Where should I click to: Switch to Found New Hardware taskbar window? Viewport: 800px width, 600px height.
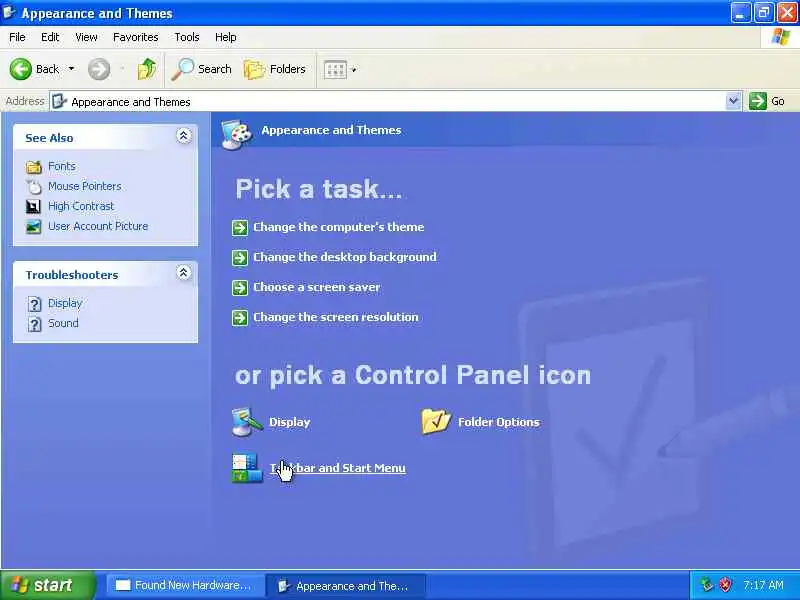[185, 585]
